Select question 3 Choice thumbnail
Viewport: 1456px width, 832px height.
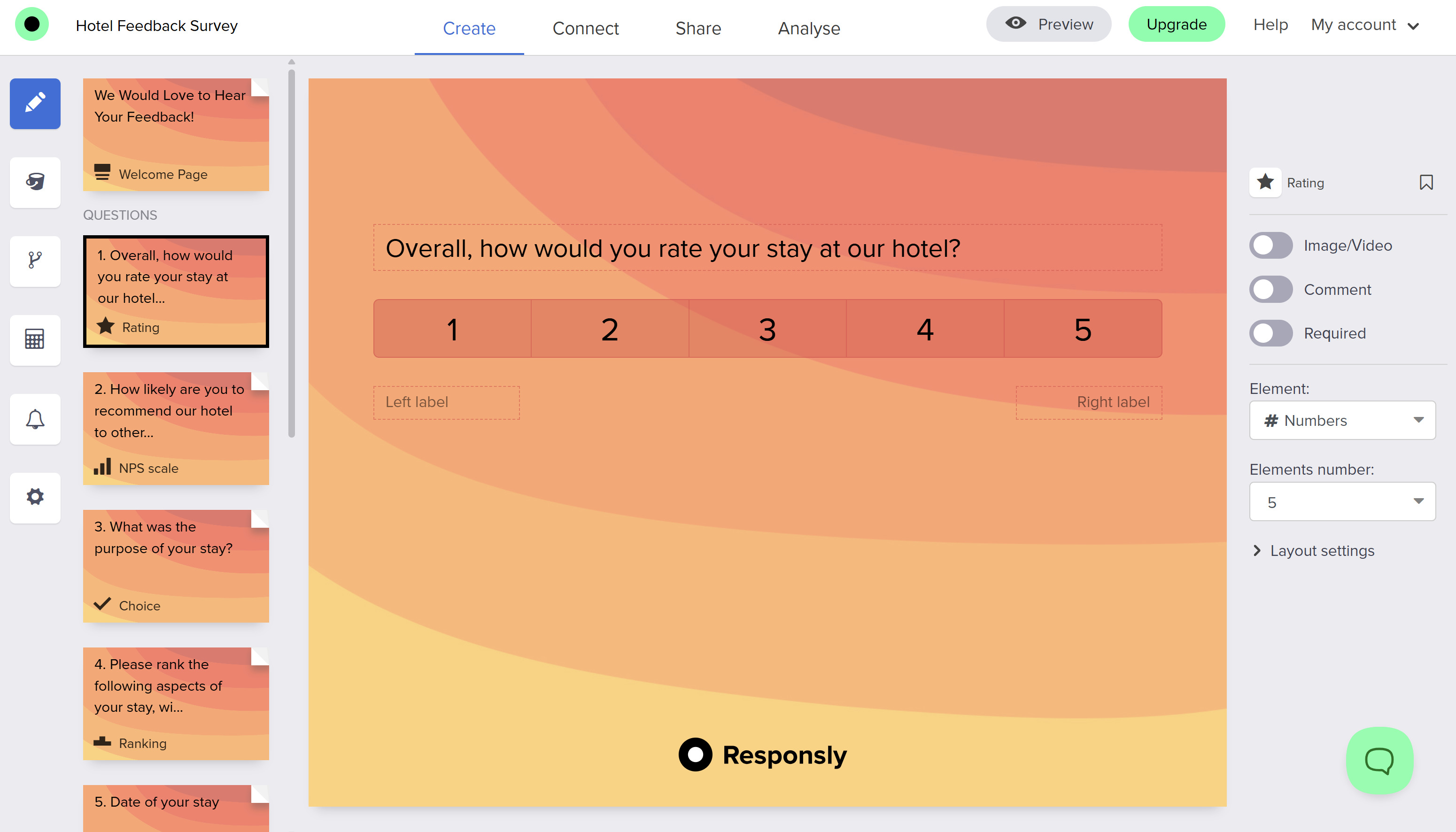[x=176, y=566]
